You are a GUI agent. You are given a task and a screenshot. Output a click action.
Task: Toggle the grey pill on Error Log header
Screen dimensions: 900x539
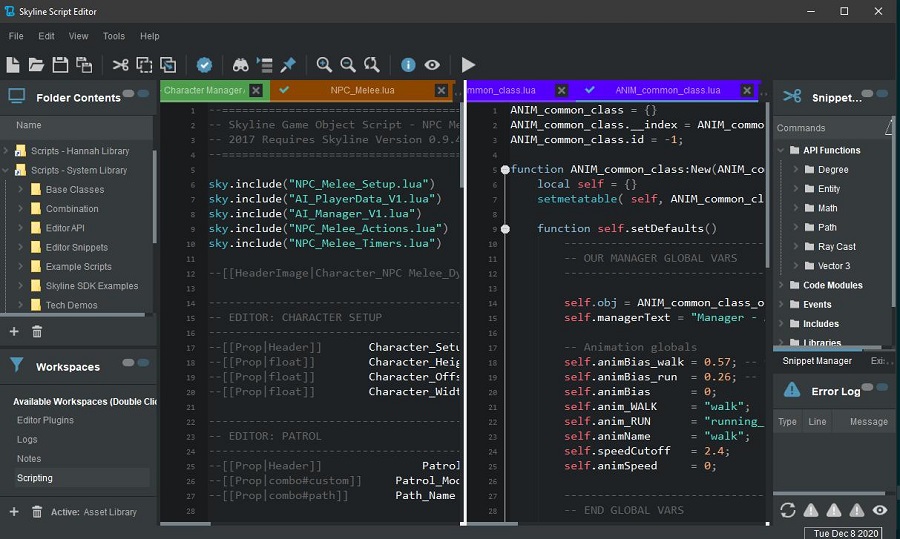point(867,387)
